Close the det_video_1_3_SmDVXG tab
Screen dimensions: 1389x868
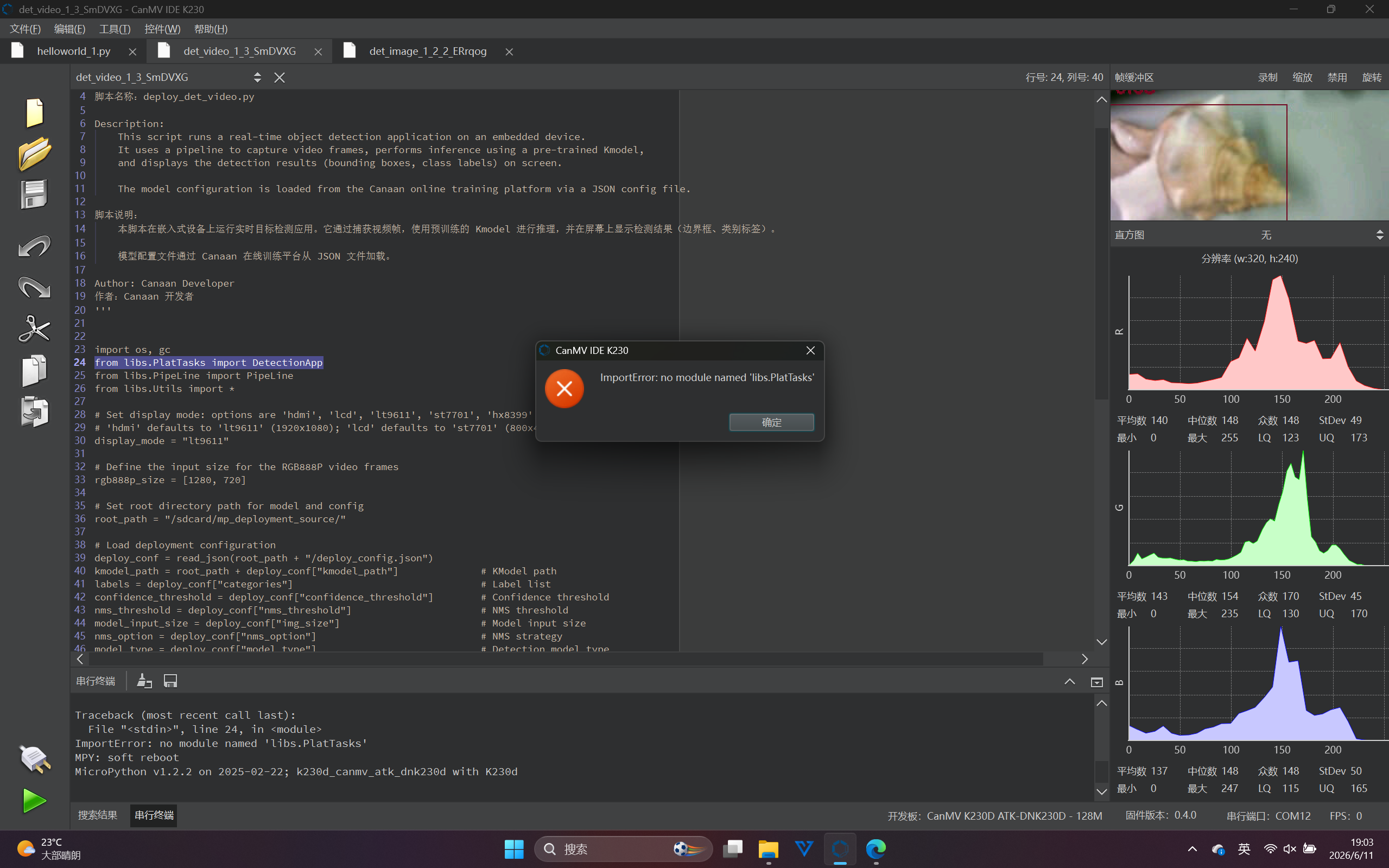pos(319,52)
